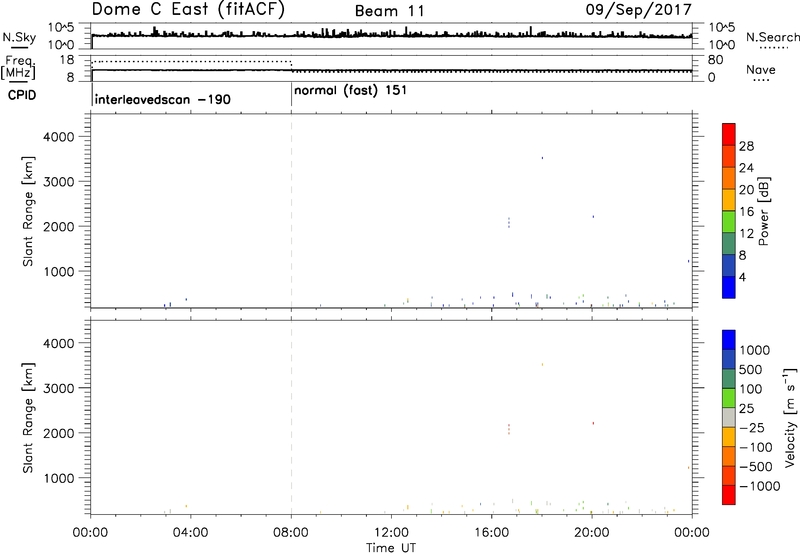Click the 'Velocity [m s-1]' colorbar title

click(x=791, y=417)
